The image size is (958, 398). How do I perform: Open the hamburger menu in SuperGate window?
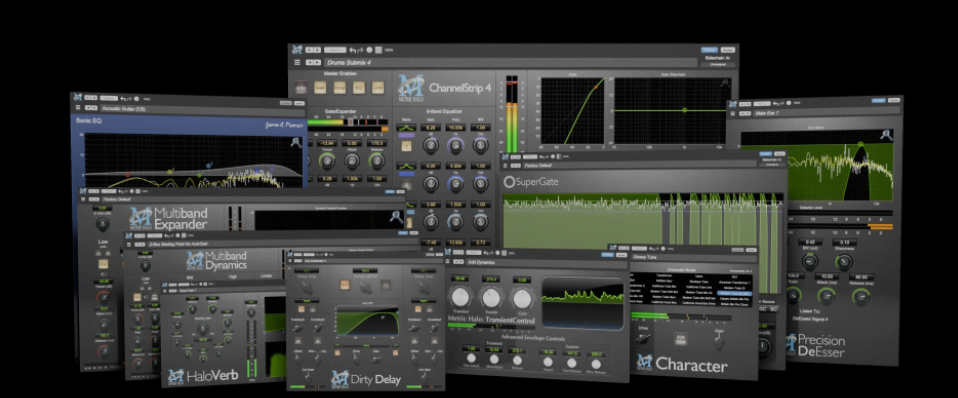[505, 165]
